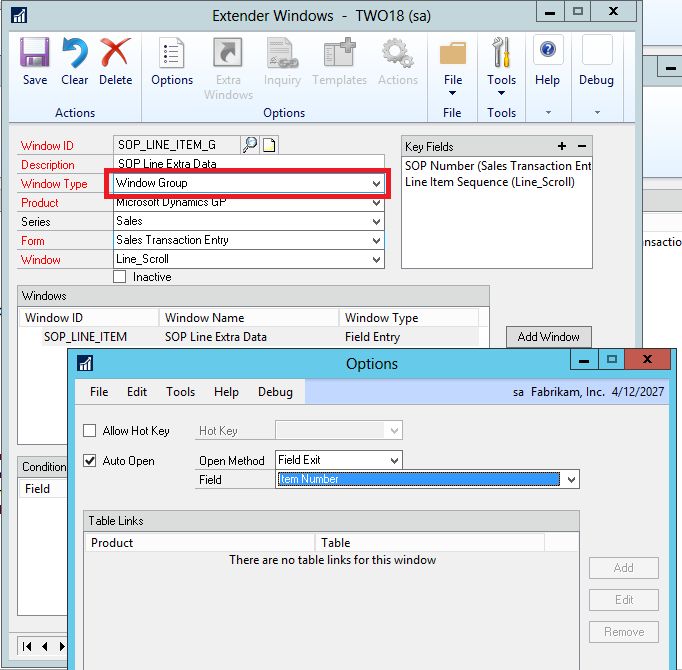This screenshot has width=682, height=670.
Task: Uncheck the Auto Open checkbox
Action: tap(89, 461)
